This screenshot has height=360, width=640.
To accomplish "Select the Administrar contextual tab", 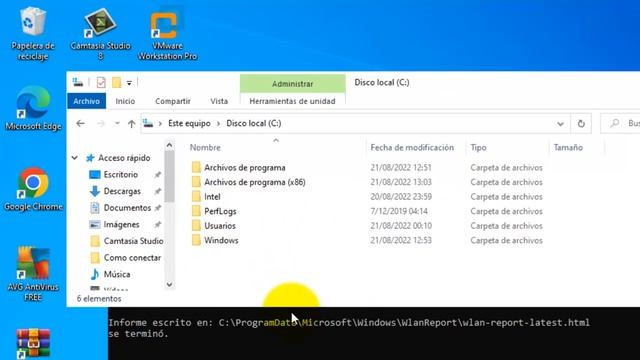I will (x=293, y=84).
